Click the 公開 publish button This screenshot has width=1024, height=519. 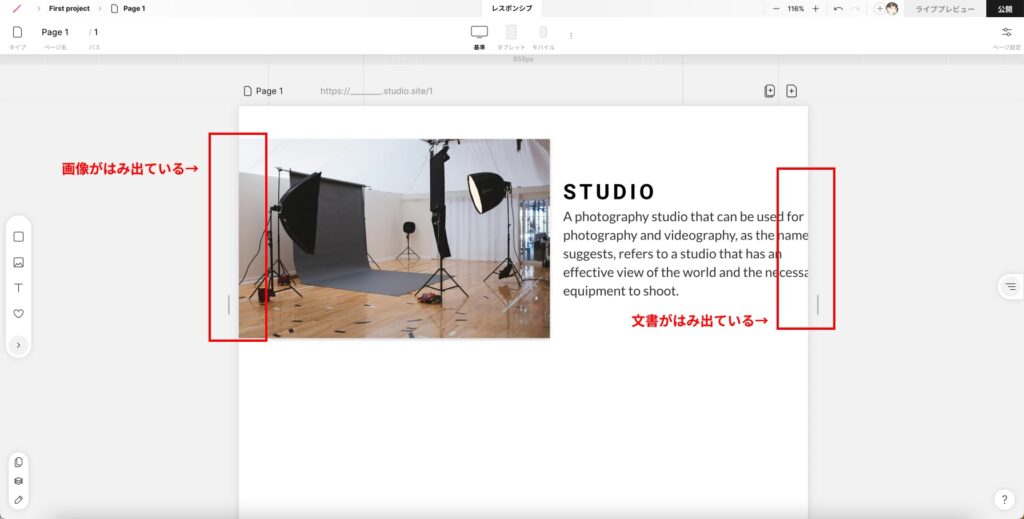click(x=1004, y=8)
